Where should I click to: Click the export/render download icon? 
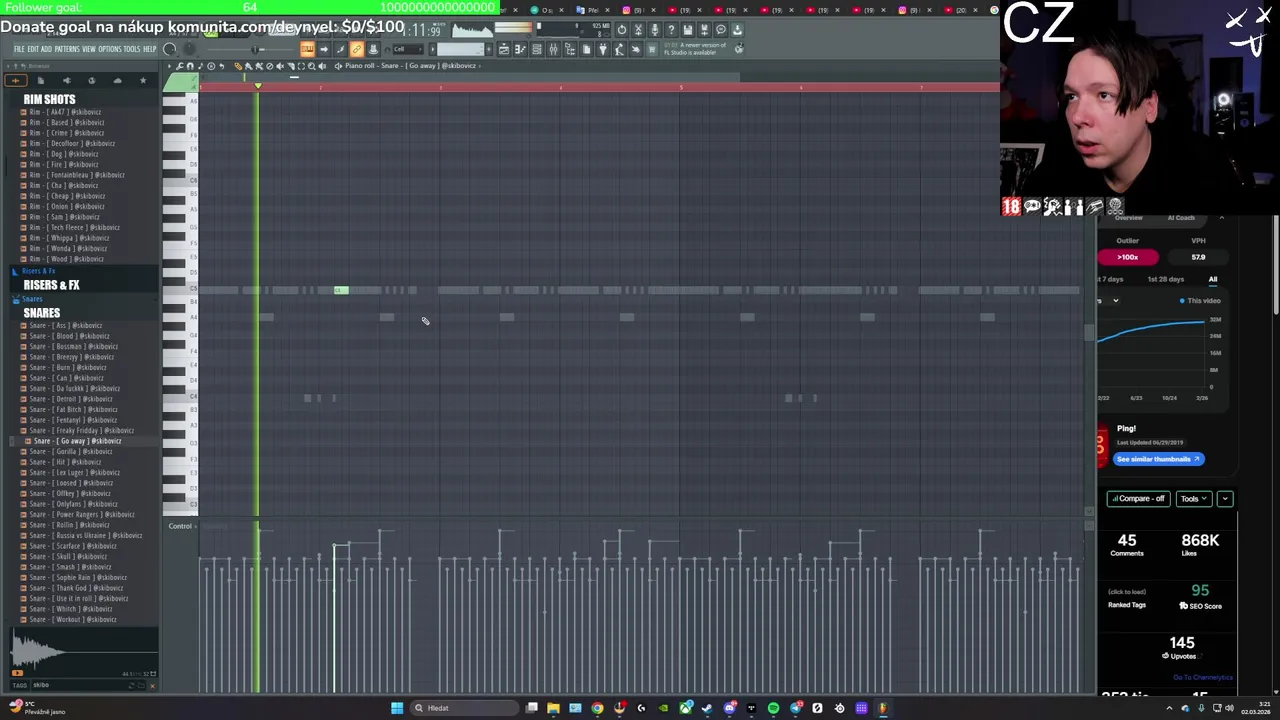pos(737,30)
